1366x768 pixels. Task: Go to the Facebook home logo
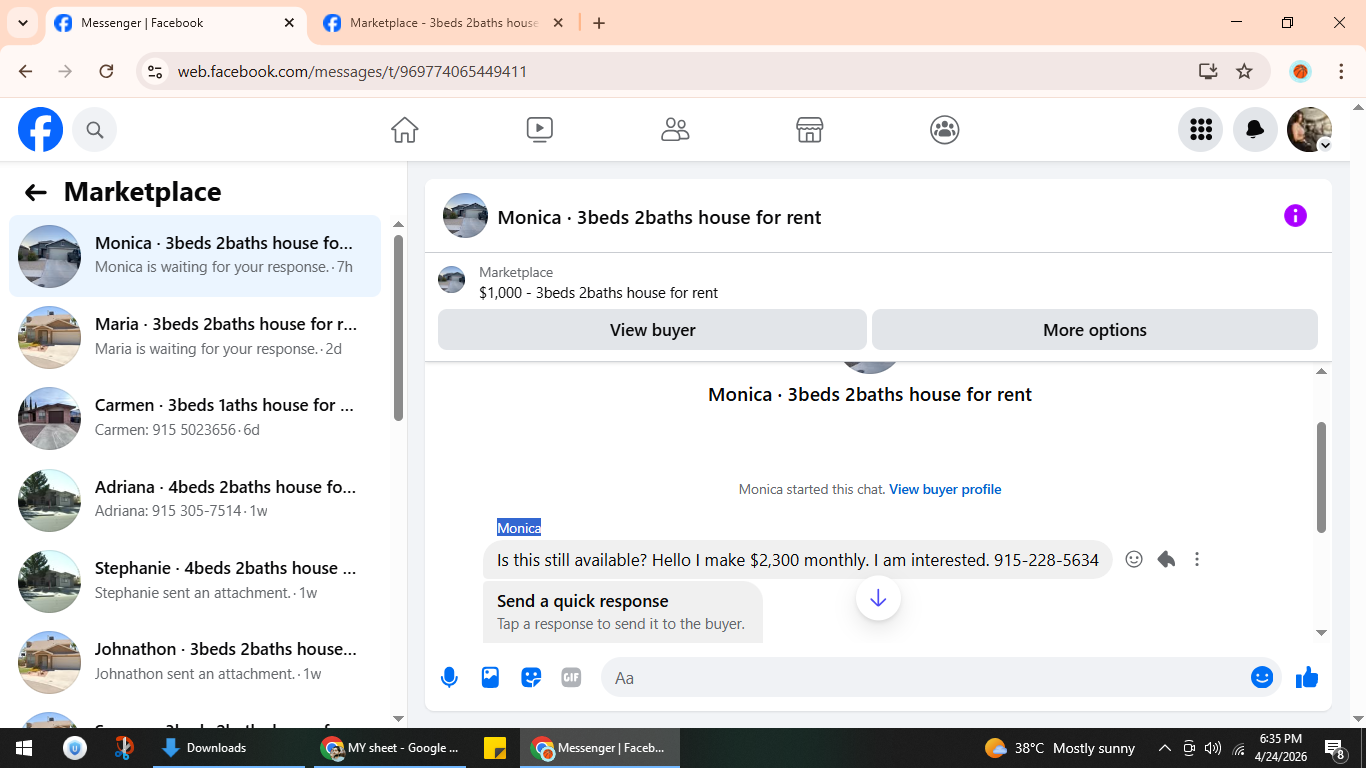41,130
